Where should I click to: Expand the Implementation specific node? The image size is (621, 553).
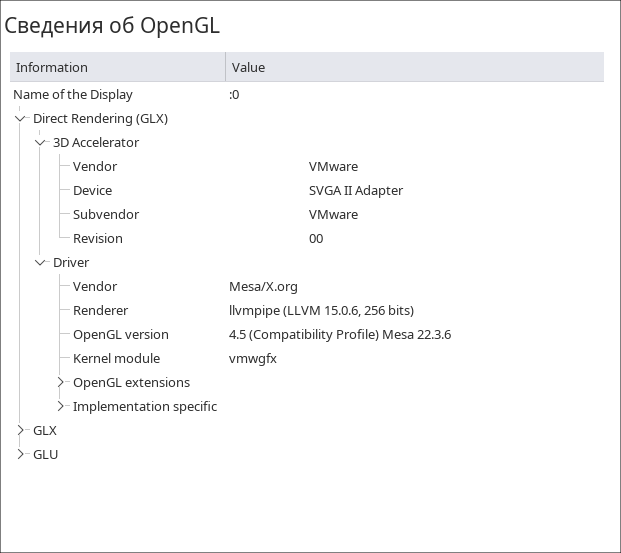tap(61, 407)
